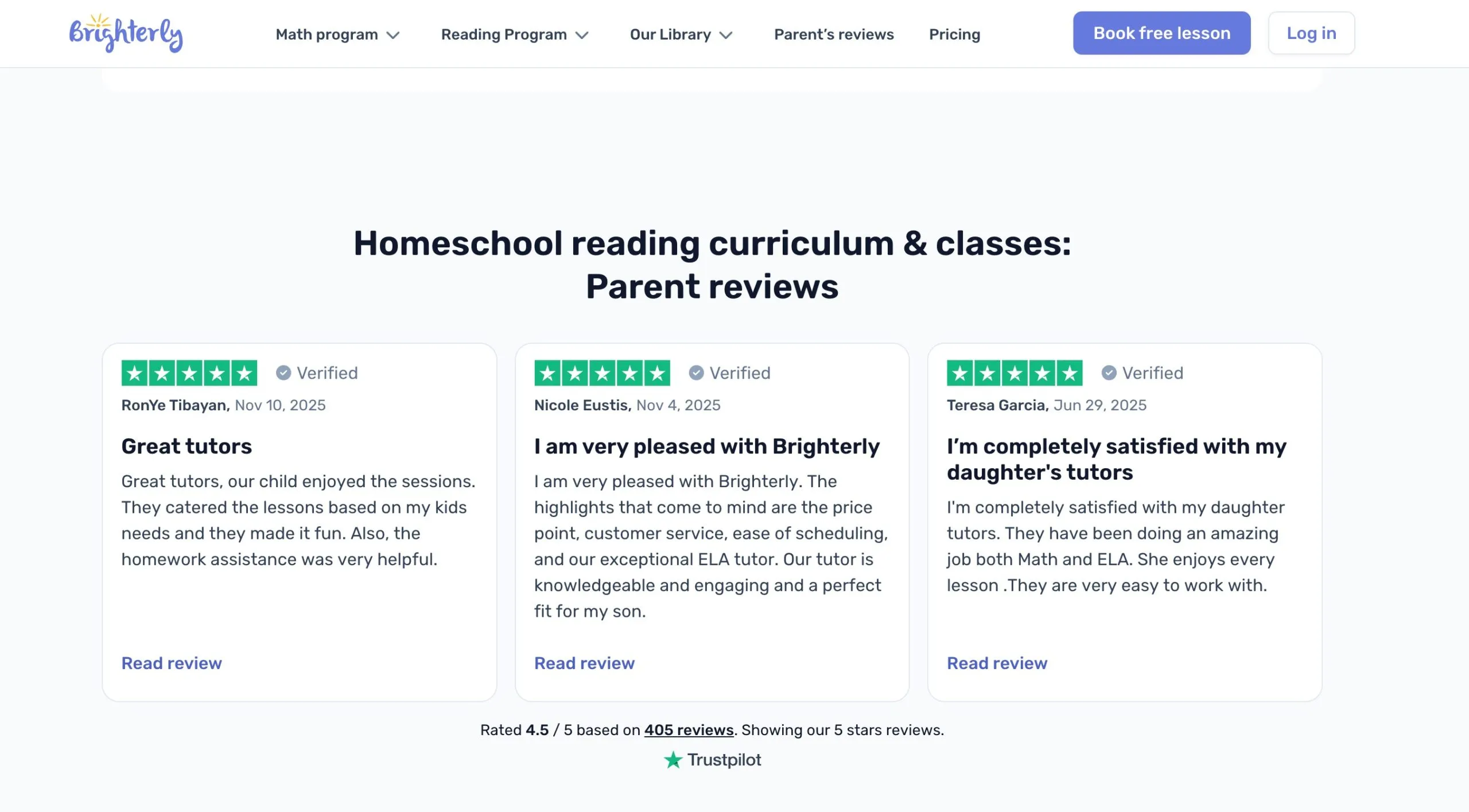This screenshot has height=812, width=1469.
Task: Expand the Reading Program dropdown
Action: 515,34
